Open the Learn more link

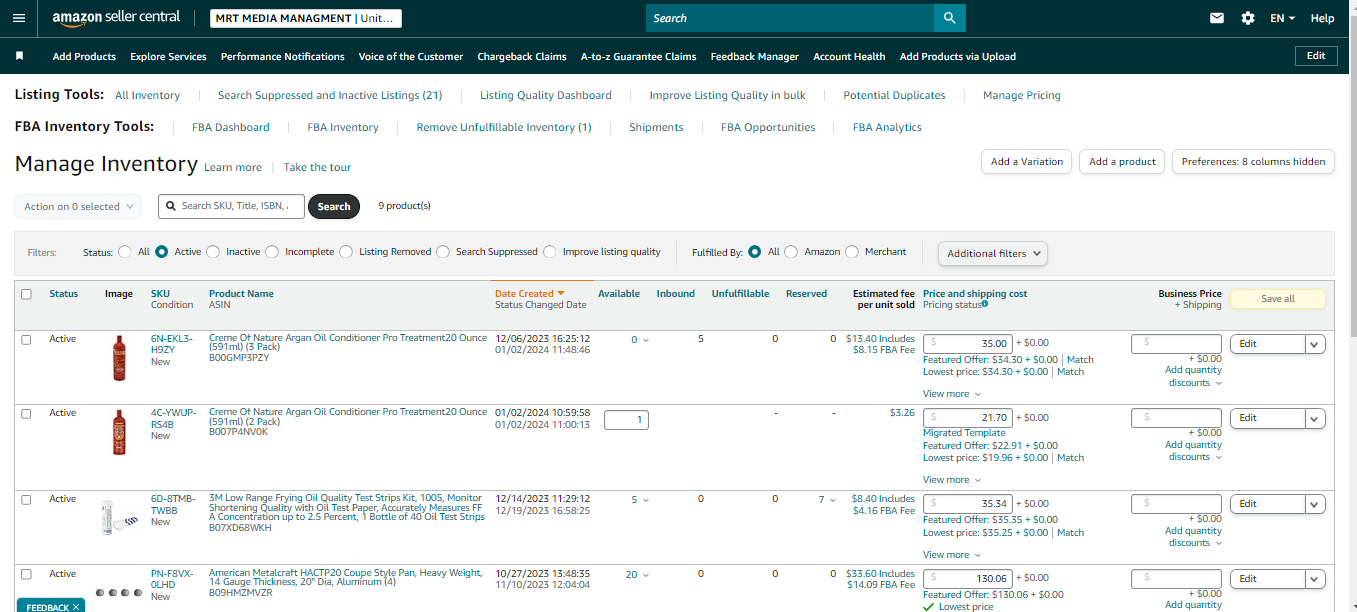[x=233, y=167]
